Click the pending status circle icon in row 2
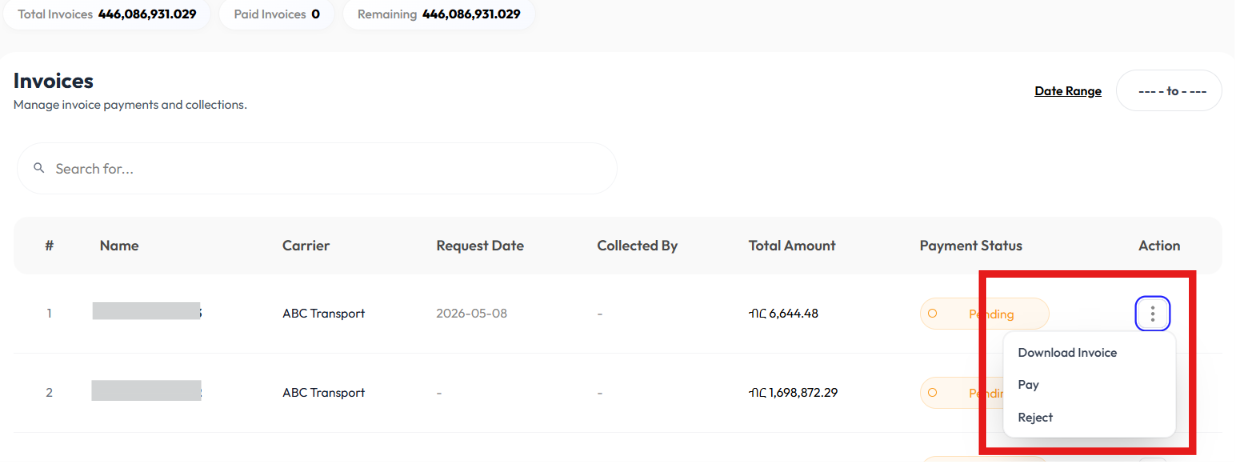Image resolution: width=1235 pixels, height=462 pixels. click(933, 393)
